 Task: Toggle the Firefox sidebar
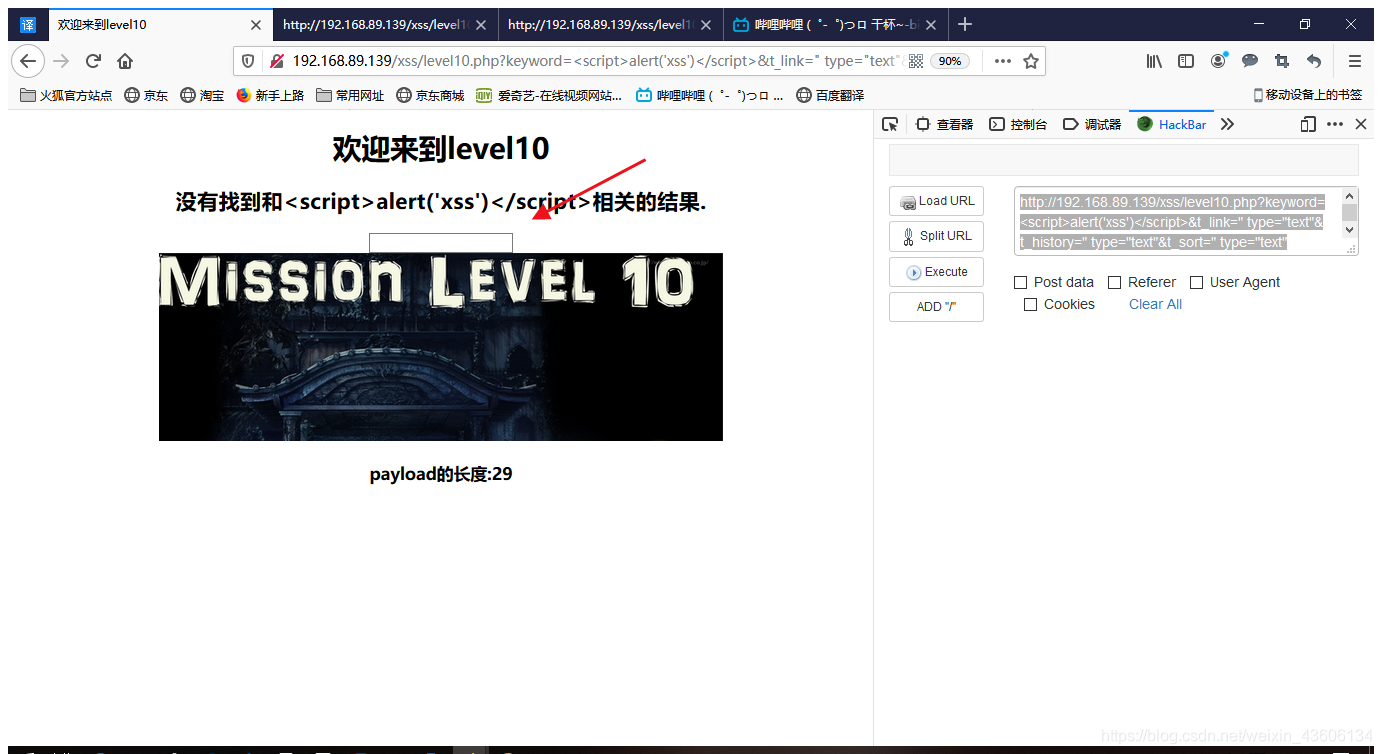click(x=1185, y=61)
